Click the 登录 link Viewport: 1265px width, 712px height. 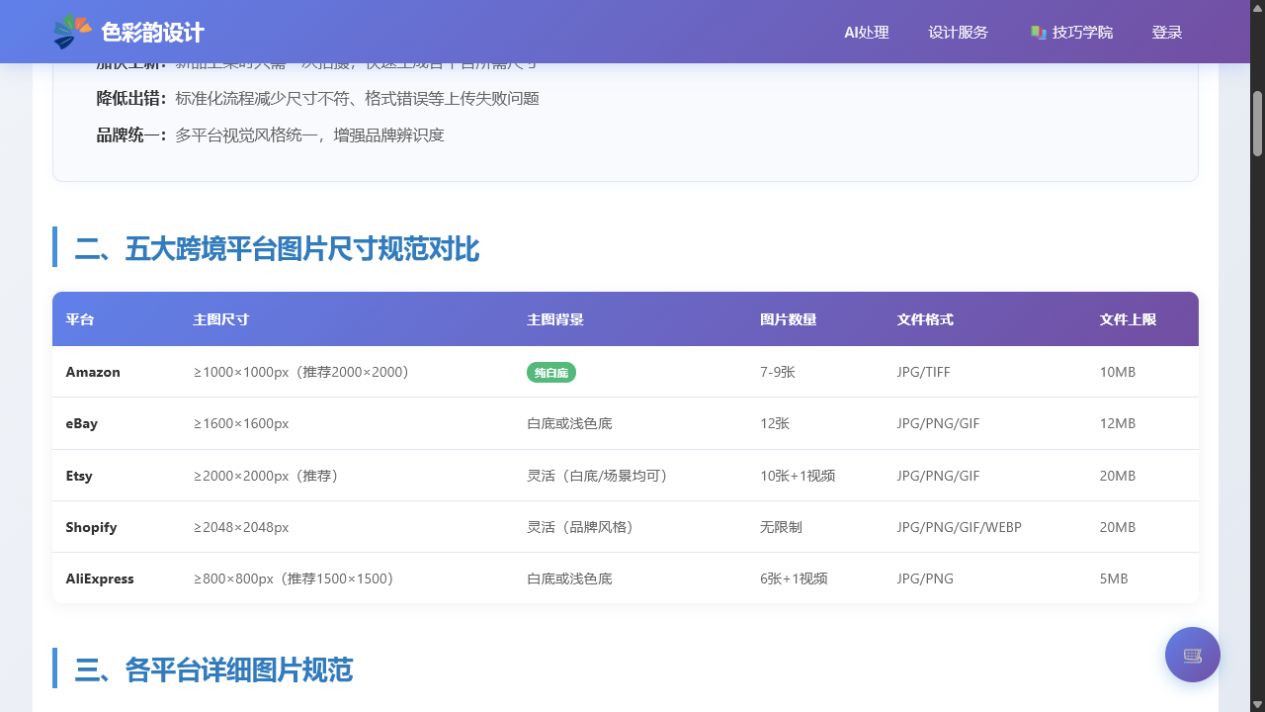point(1167,32)
